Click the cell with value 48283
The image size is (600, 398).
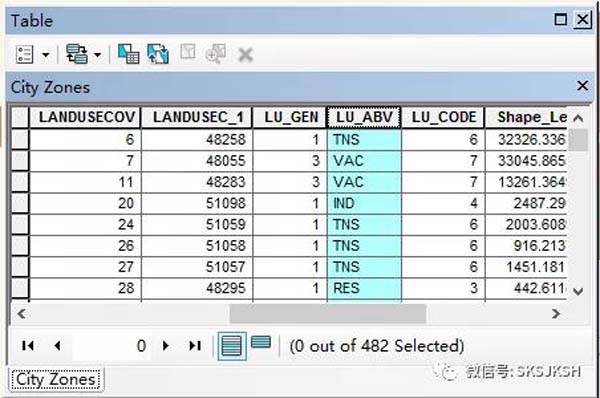coord(197,182)
